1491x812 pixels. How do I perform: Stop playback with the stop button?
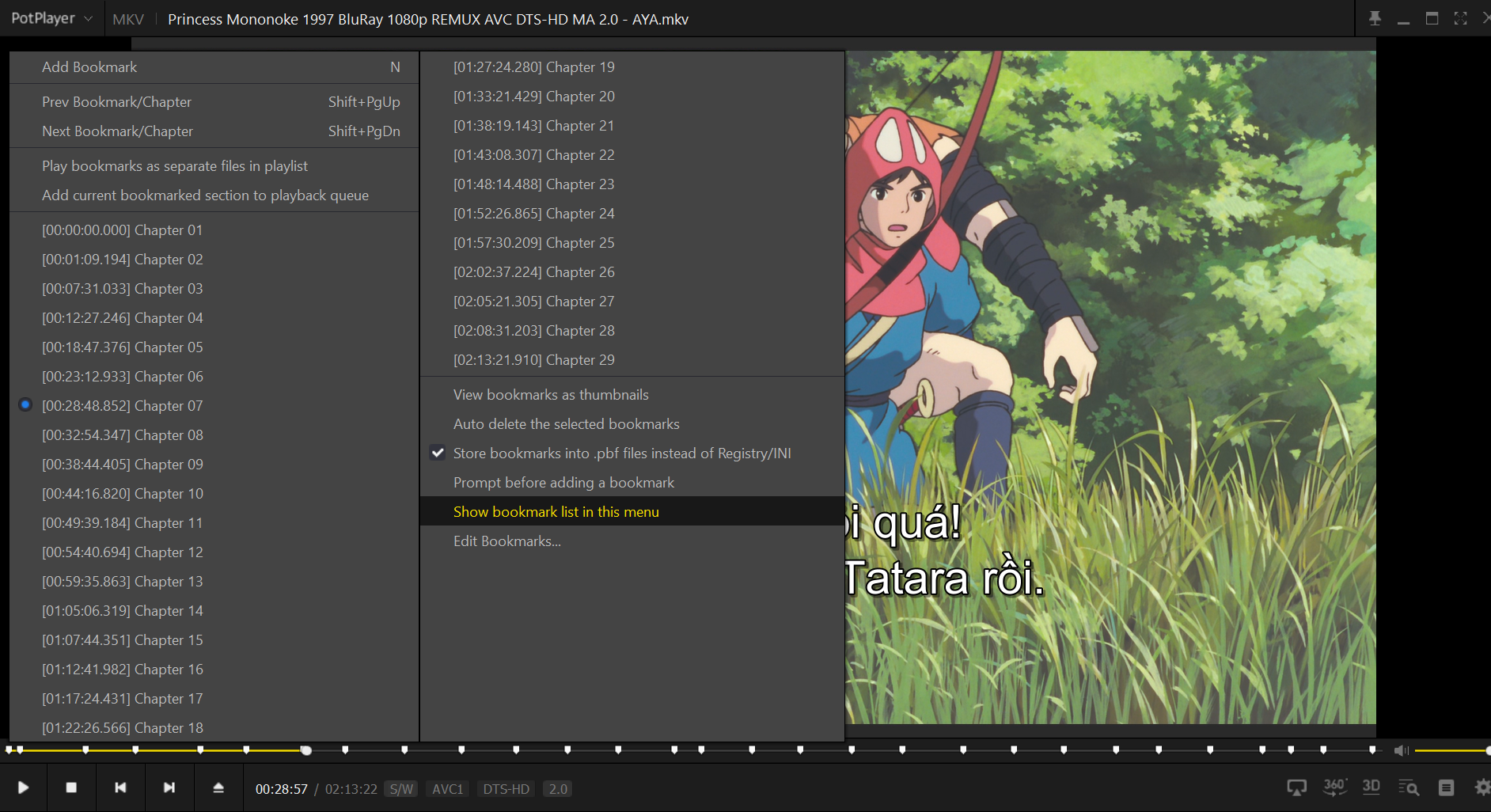(x=71, y=787)
